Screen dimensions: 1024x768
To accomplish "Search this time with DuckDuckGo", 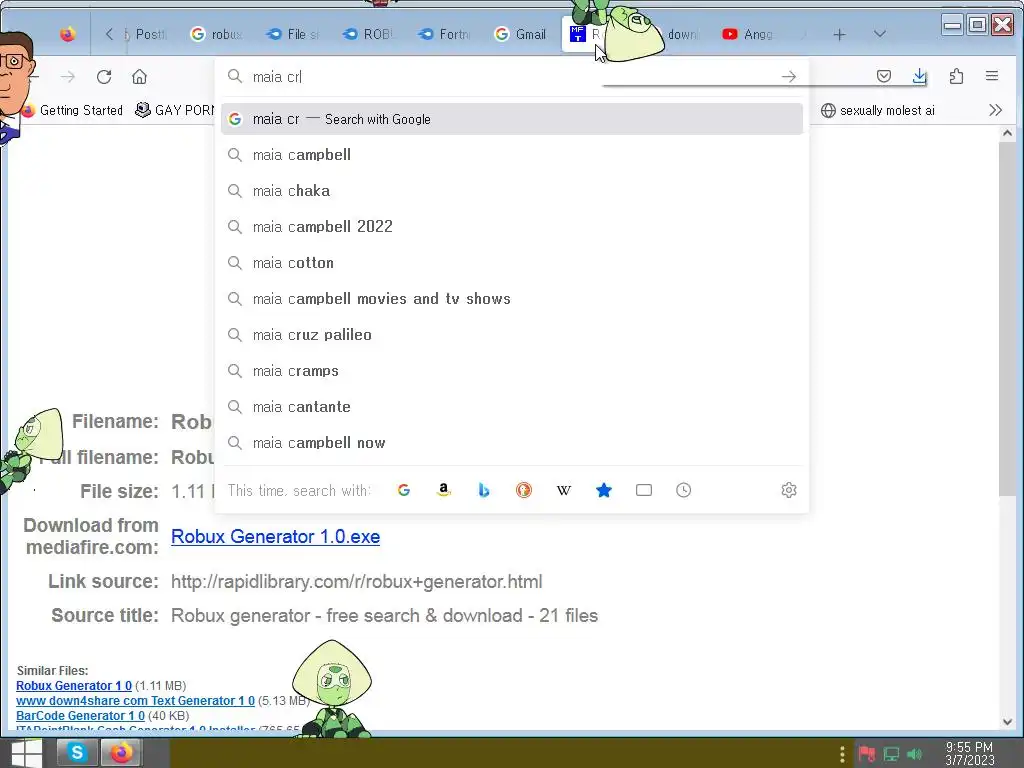I will click(524, 490).
